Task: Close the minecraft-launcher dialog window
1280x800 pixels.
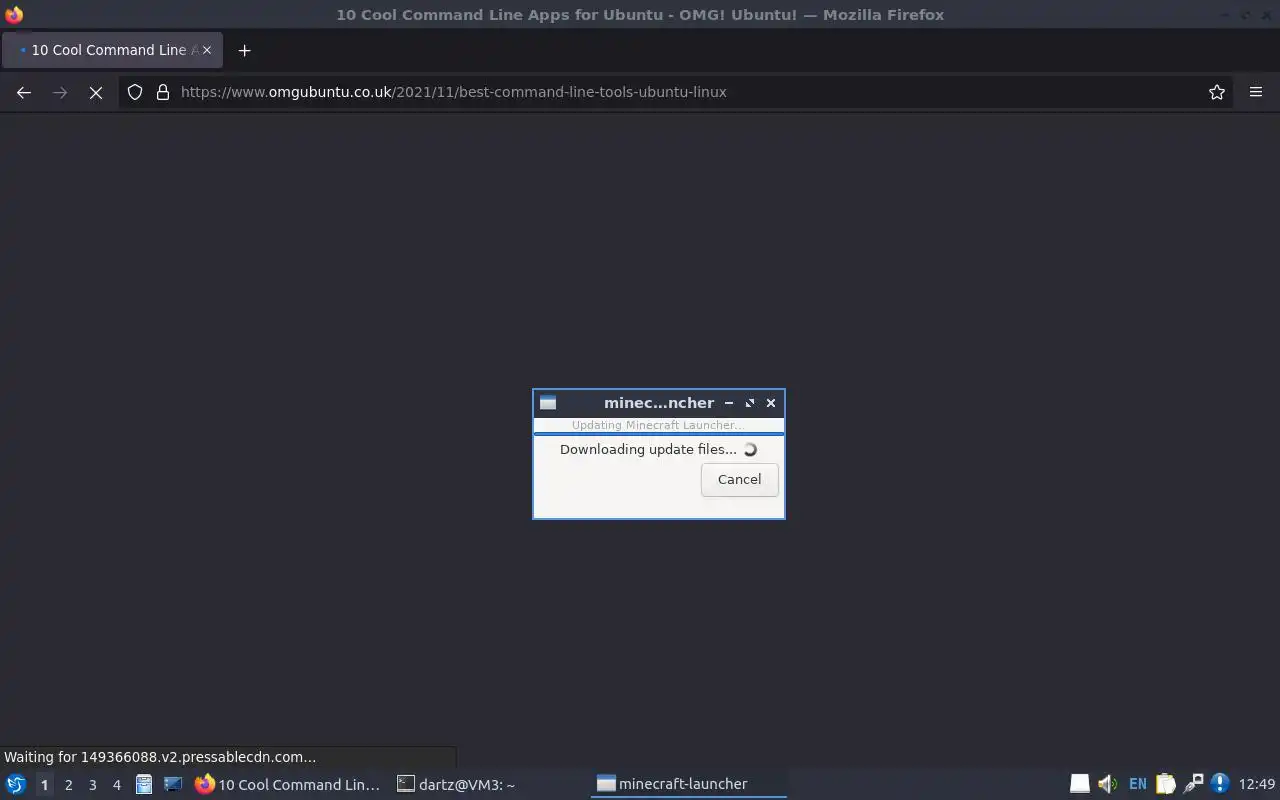Action: (771, 403)
